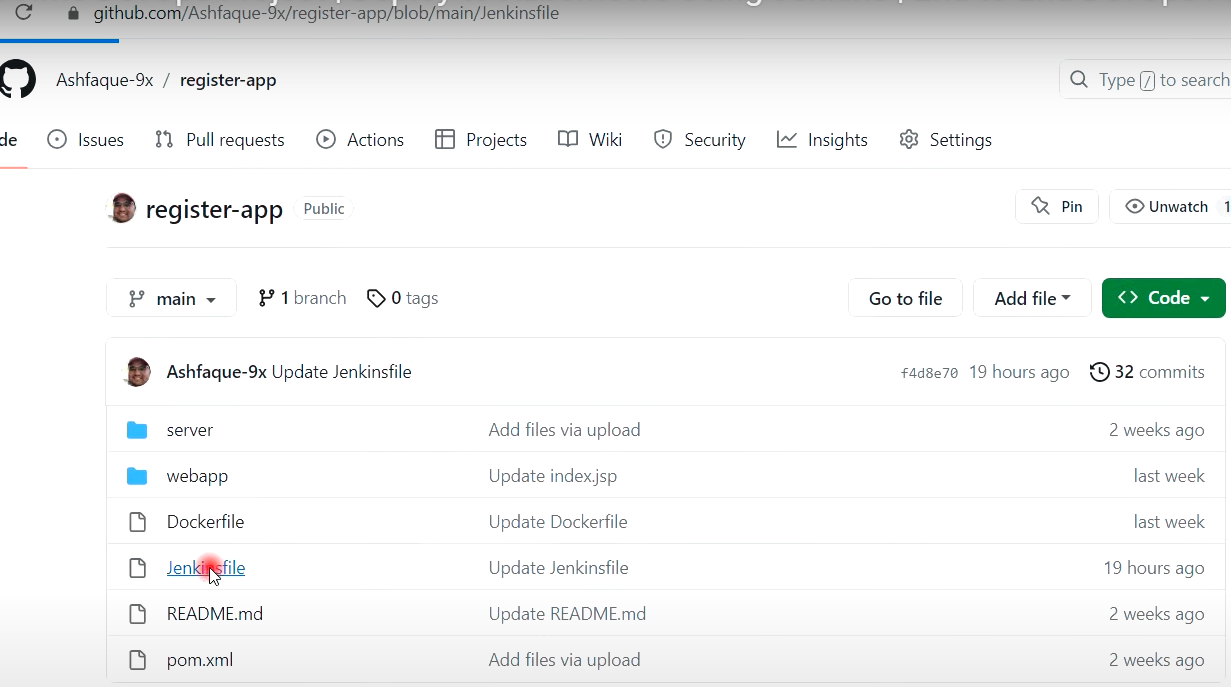Click the 2 weeks ago timestamp in server row

pos(1157,430)
